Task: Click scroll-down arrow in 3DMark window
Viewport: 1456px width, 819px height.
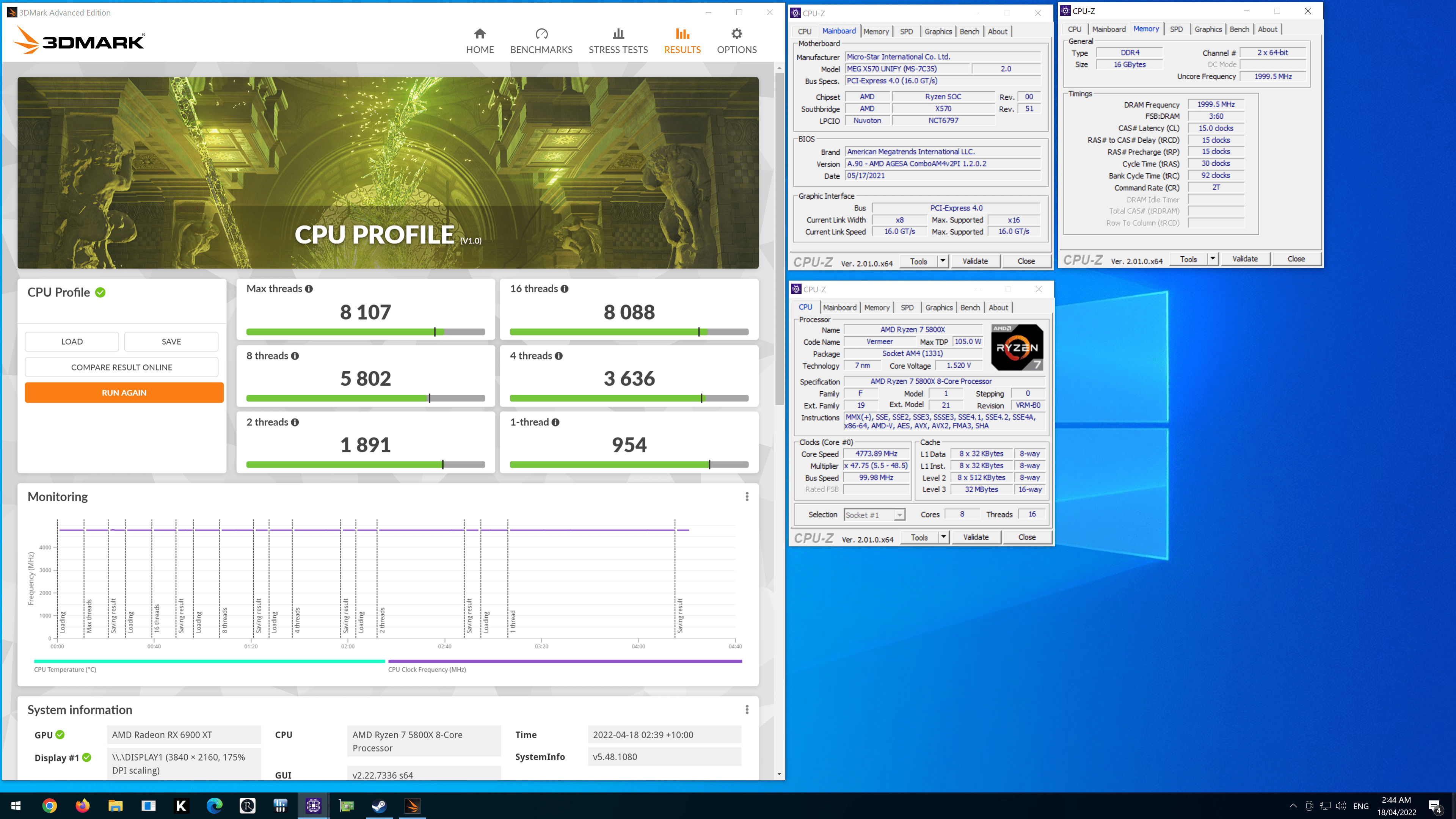Action: point(780,774)
